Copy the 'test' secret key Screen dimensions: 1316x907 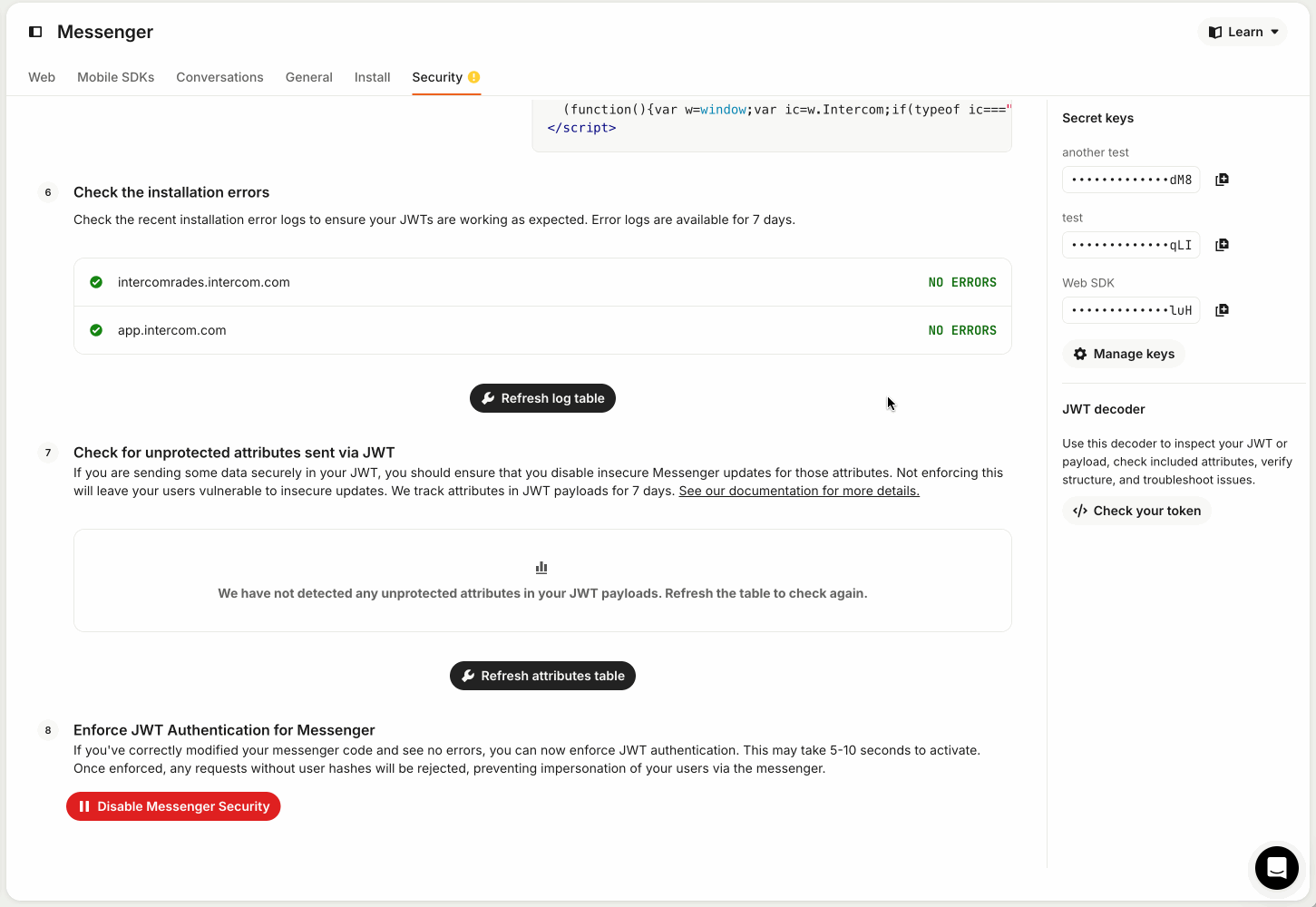coord(1222,245)
